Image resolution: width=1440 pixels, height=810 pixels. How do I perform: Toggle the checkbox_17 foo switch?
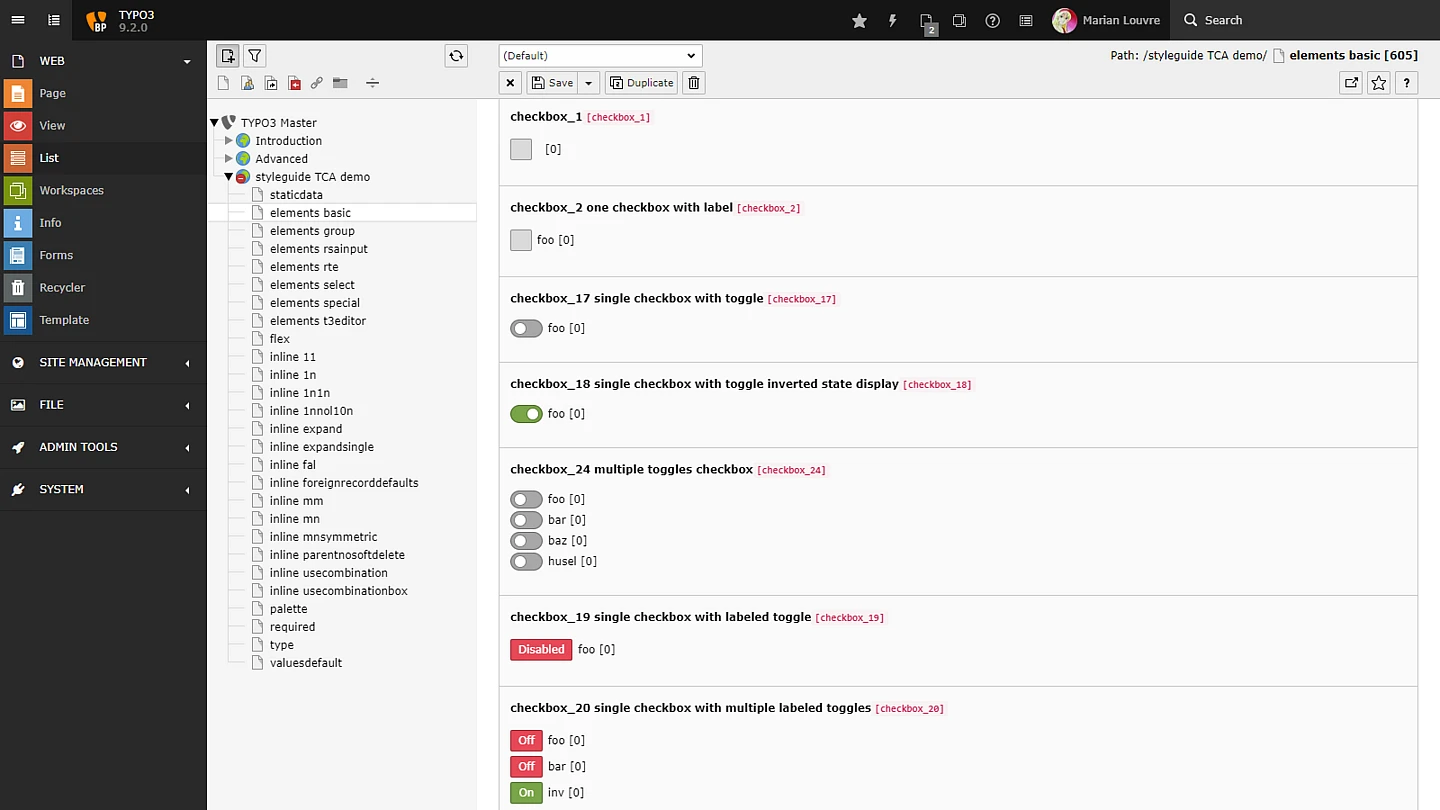526,328
